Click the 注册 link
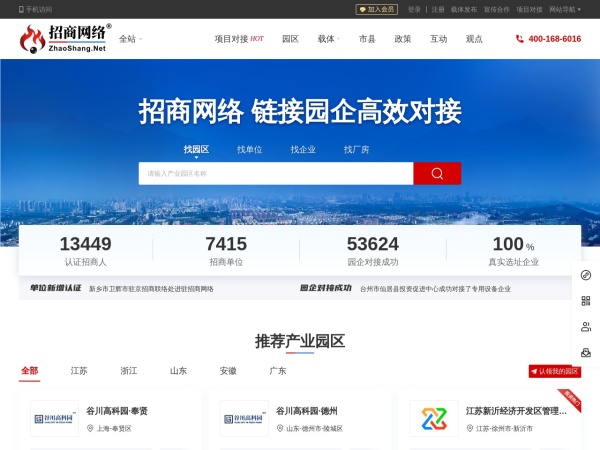 pyautogui.click(x=438, y=9)
